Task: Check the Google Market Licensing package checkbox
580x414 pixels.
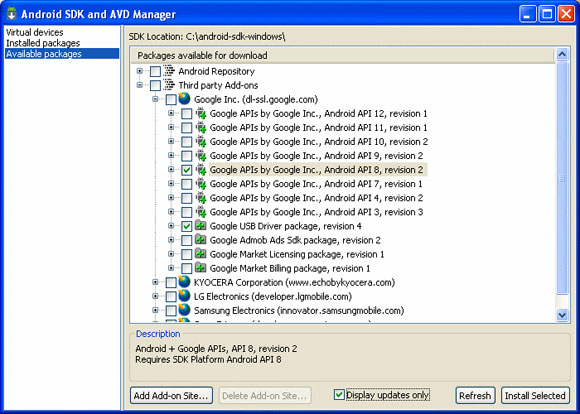Action: (x=186, y=254)
